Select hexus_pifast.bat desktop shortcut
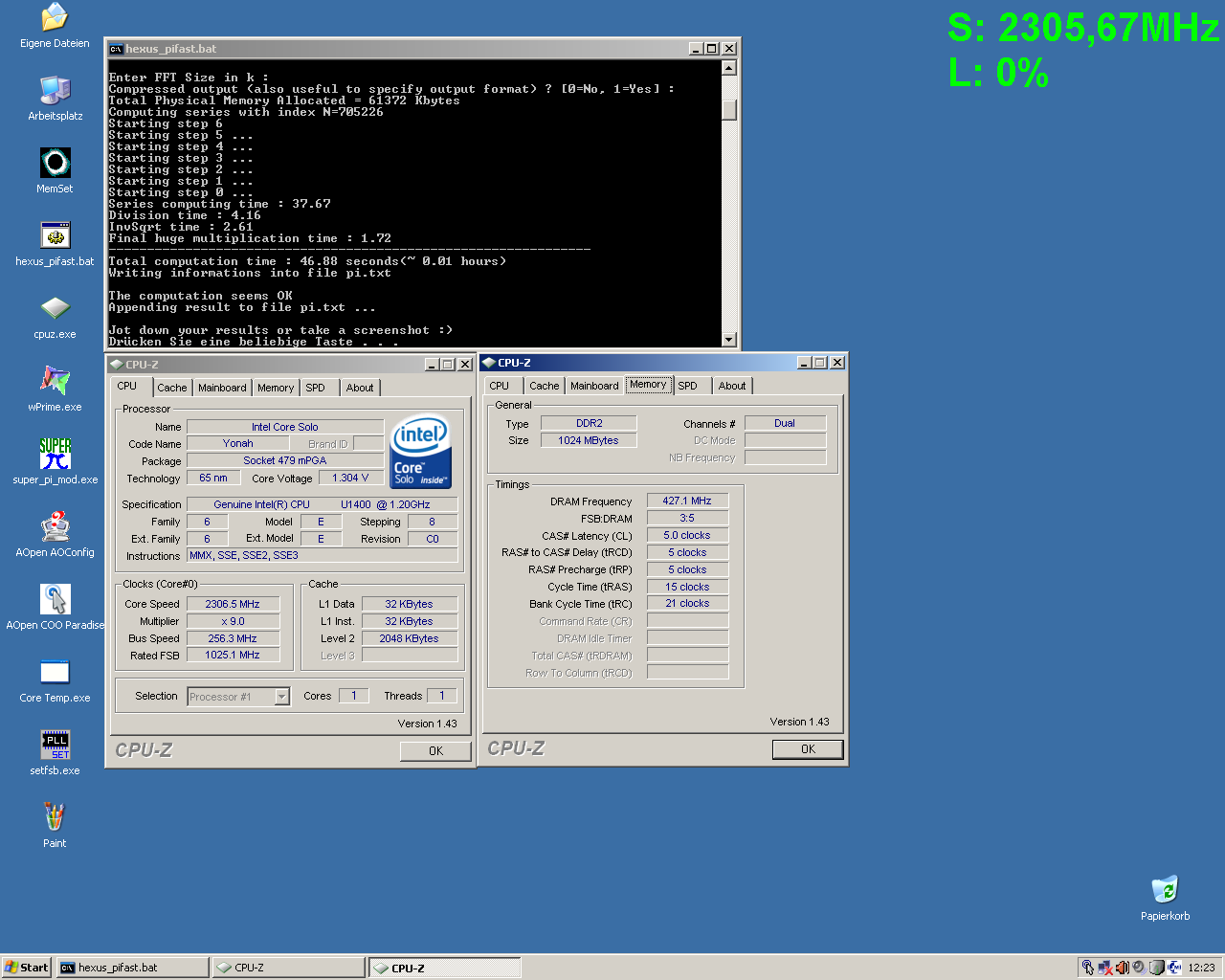This screenshot has width=1225, height=980. coord(55,235)
